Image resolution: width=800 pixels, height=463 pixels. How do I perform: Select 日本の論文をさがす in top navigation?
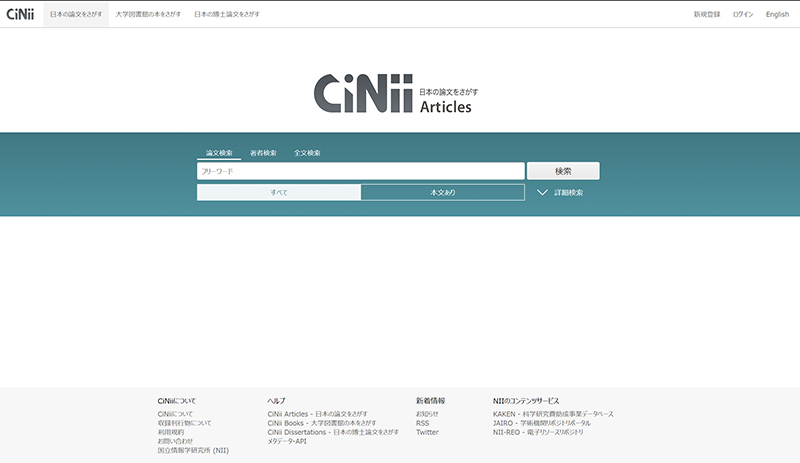click(76, 14)
